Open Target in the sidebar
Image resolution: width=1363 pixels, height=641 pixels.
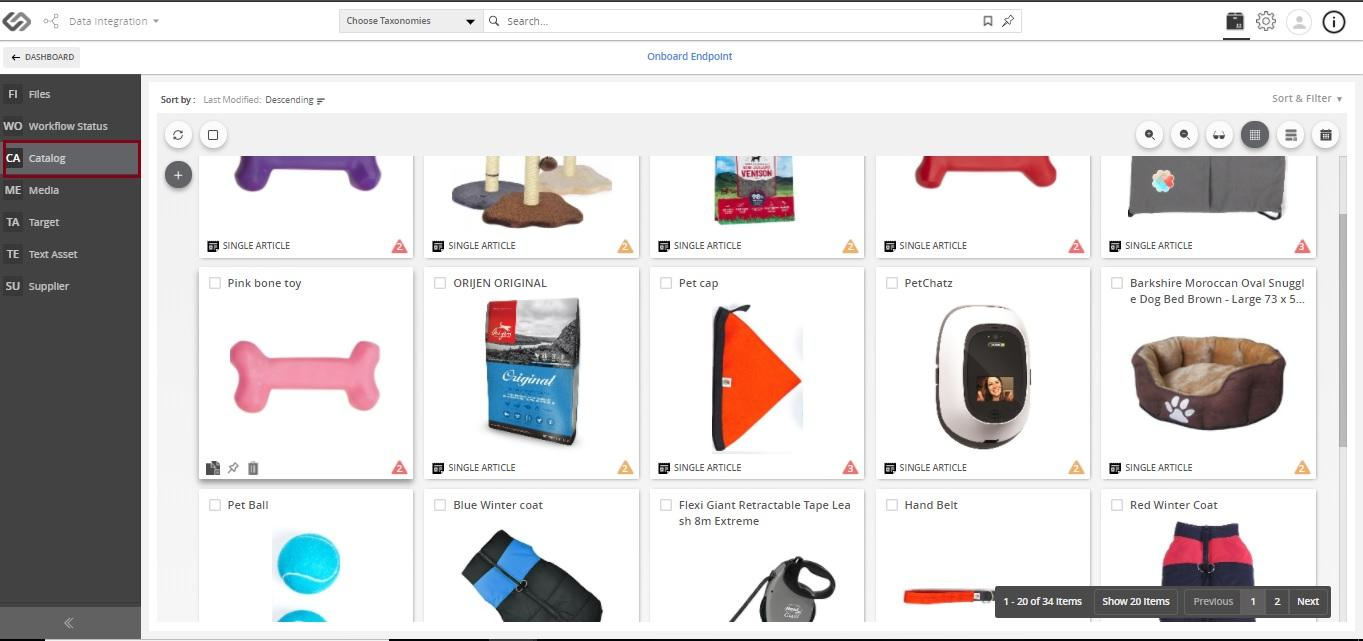pyautogui.click(x=70, y=222)
